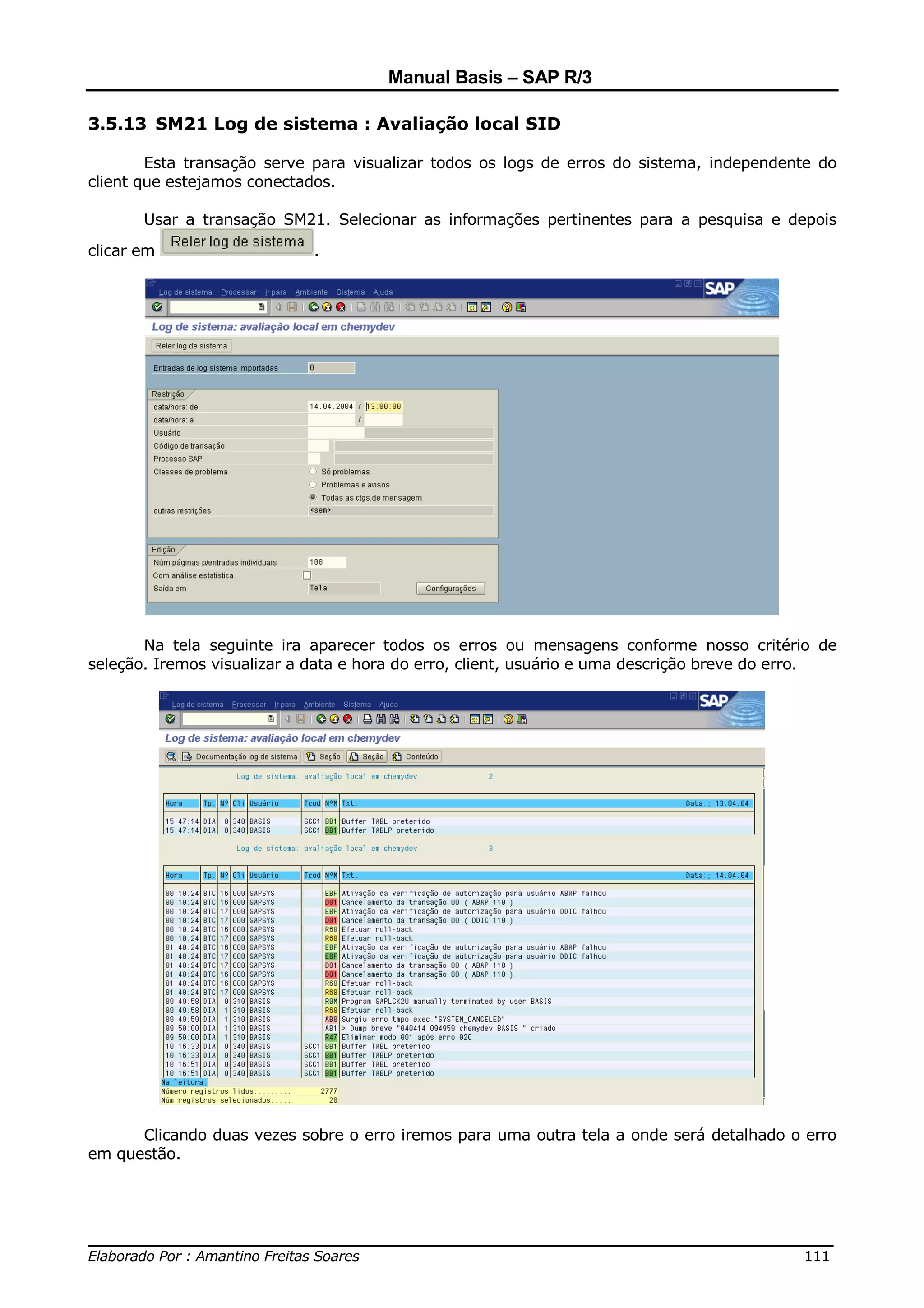Click the Generate shortcut icon in the upper SAP window
This screenshot has height=1308, width=924.
485,307
